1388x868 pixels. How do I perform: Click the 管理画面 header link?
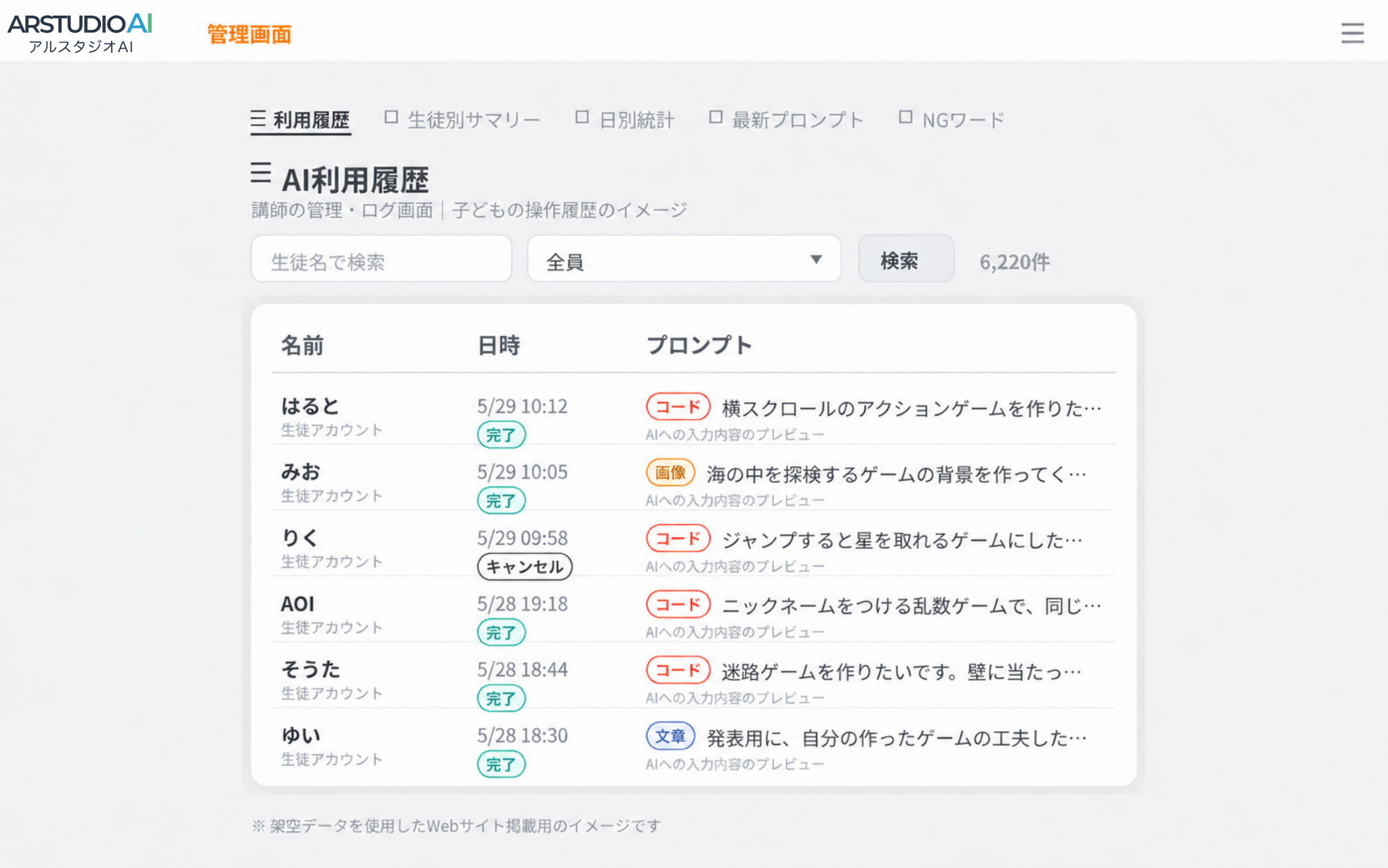249,34
